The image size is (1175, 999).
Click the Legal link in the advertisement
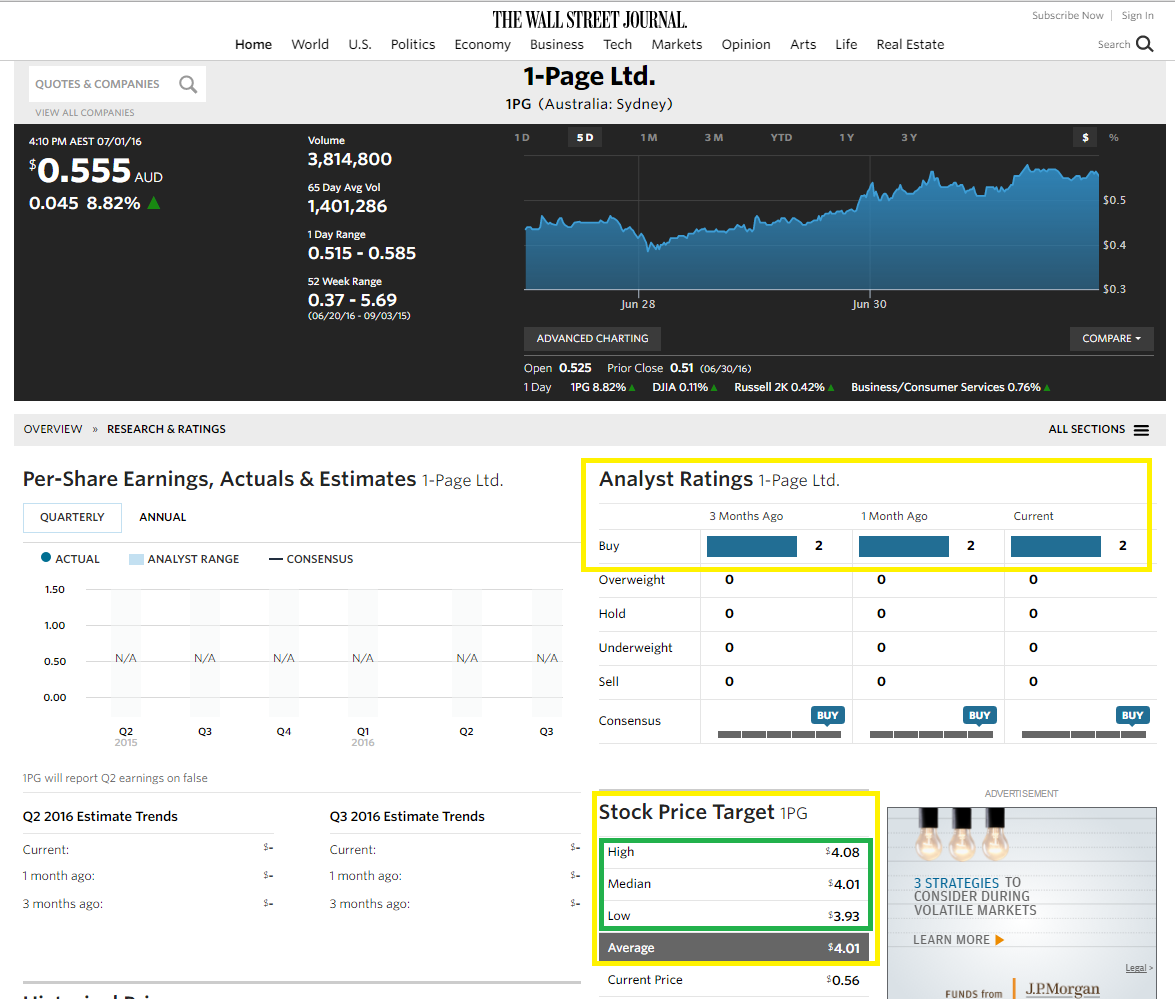click(x=1136, y=968)
